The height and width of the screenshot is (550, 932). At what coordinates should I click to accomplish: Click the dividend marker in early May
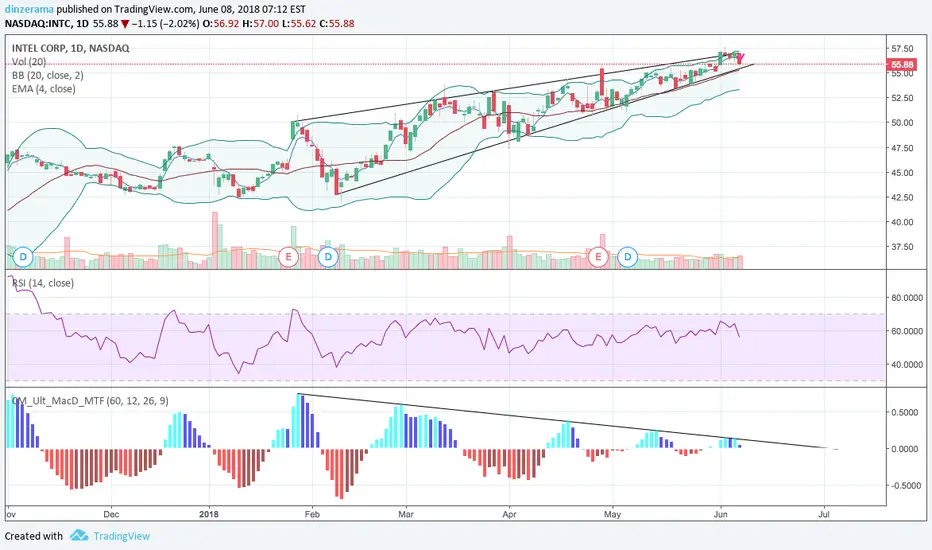[628, 257]
